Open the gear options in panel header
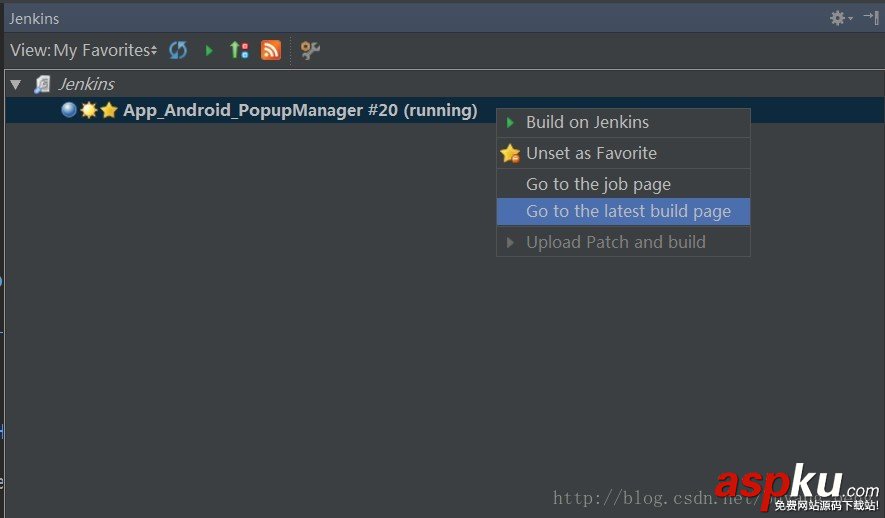Screen dimensions: 885x518 (x=840, y=18)
